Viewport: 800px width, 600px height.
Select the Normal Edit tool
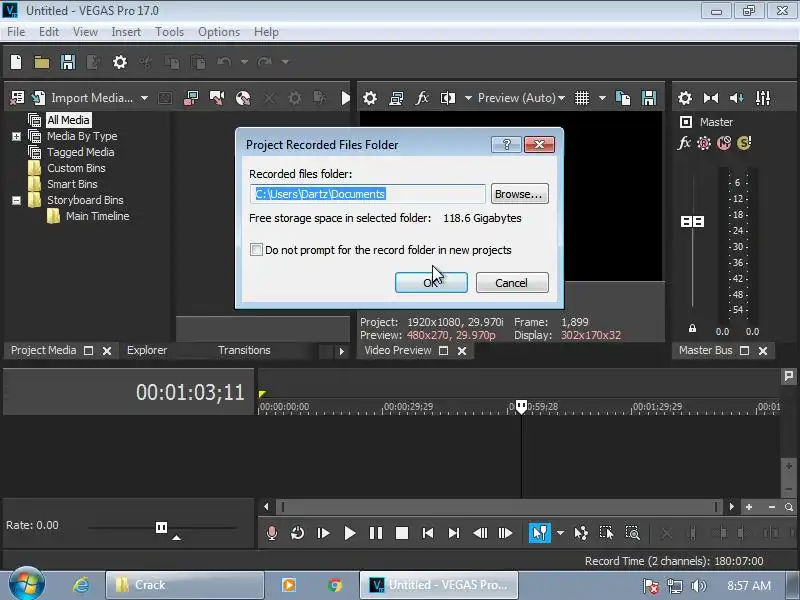pyautogui.click(x=539, y=533)
